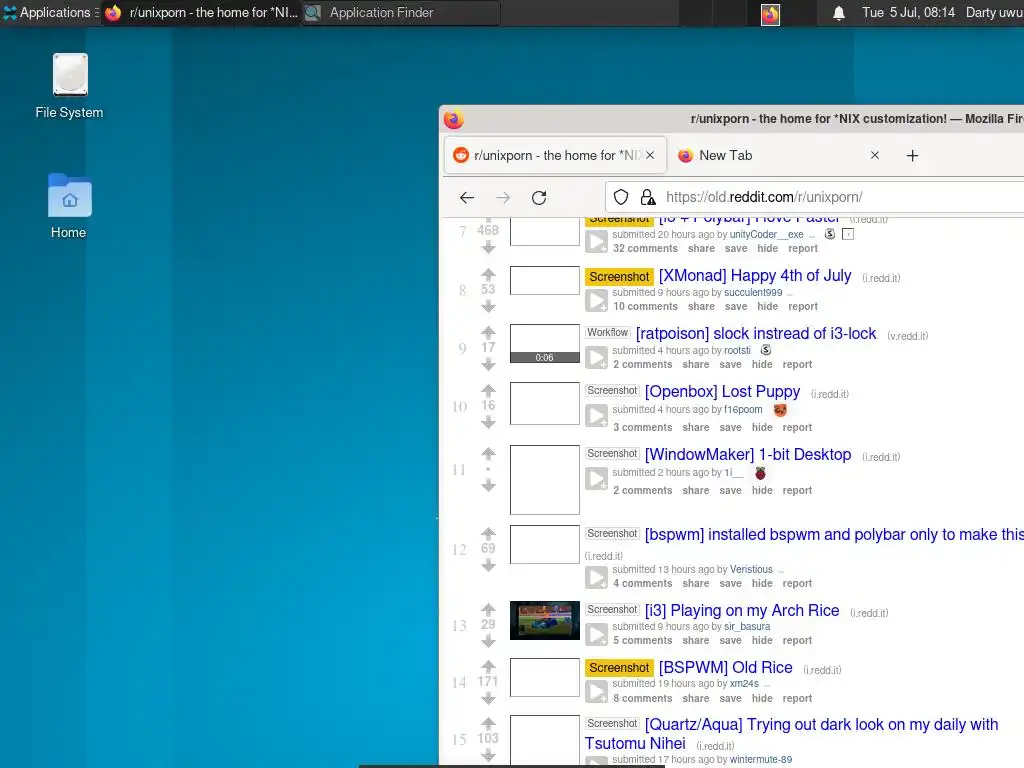Open the Quartz/Aqua Tsutomu Nihei post link
Screen dimensions: 1024x768
791,734
